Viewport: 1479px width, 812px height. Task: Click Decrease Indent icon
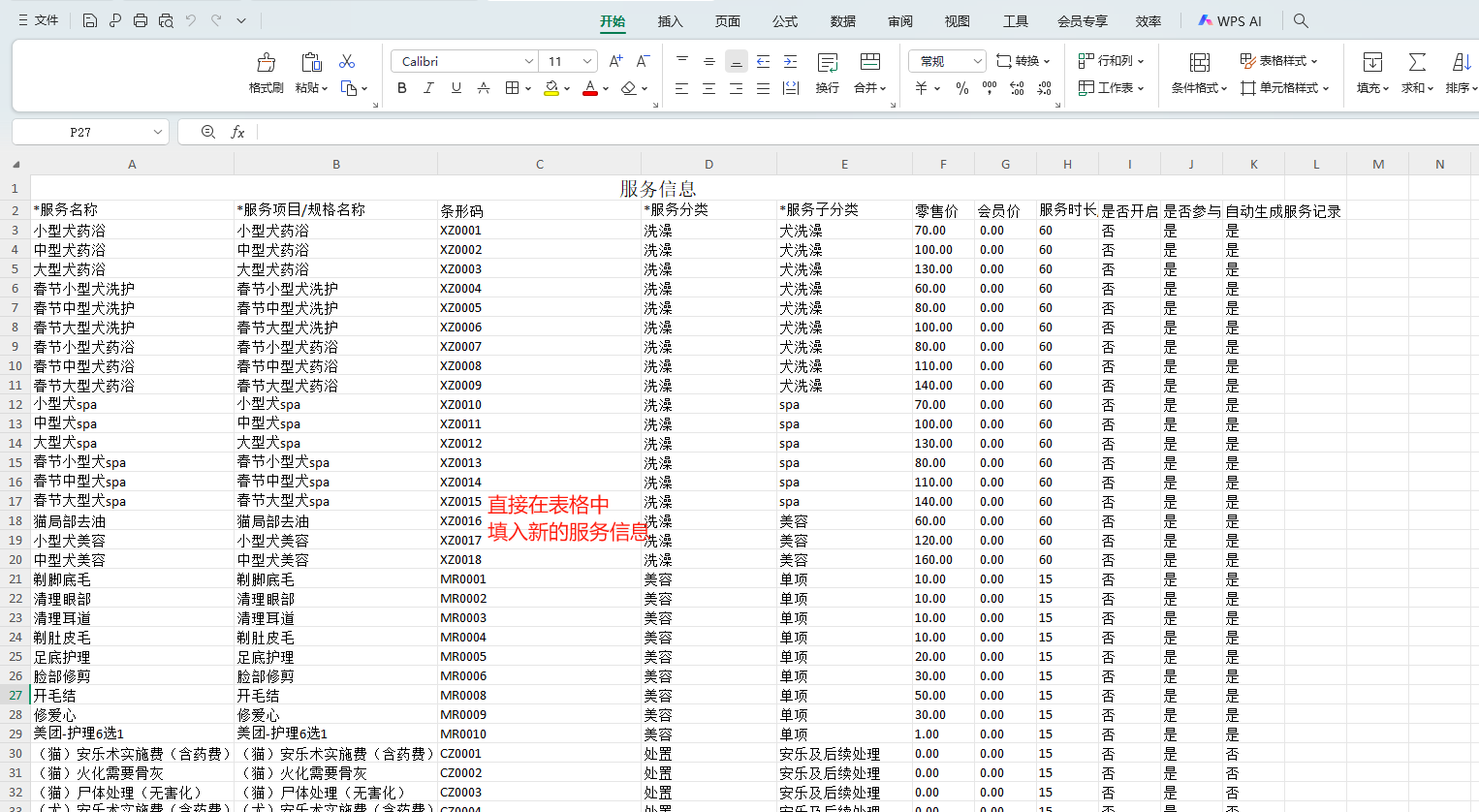coord(763,61)
